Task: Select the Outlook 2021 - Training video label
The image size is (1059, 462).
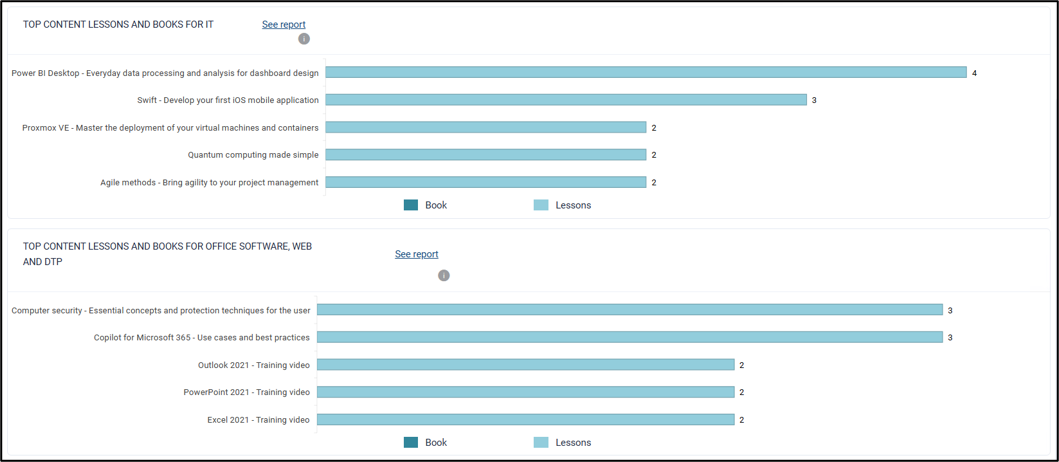Action: point(254,365)
